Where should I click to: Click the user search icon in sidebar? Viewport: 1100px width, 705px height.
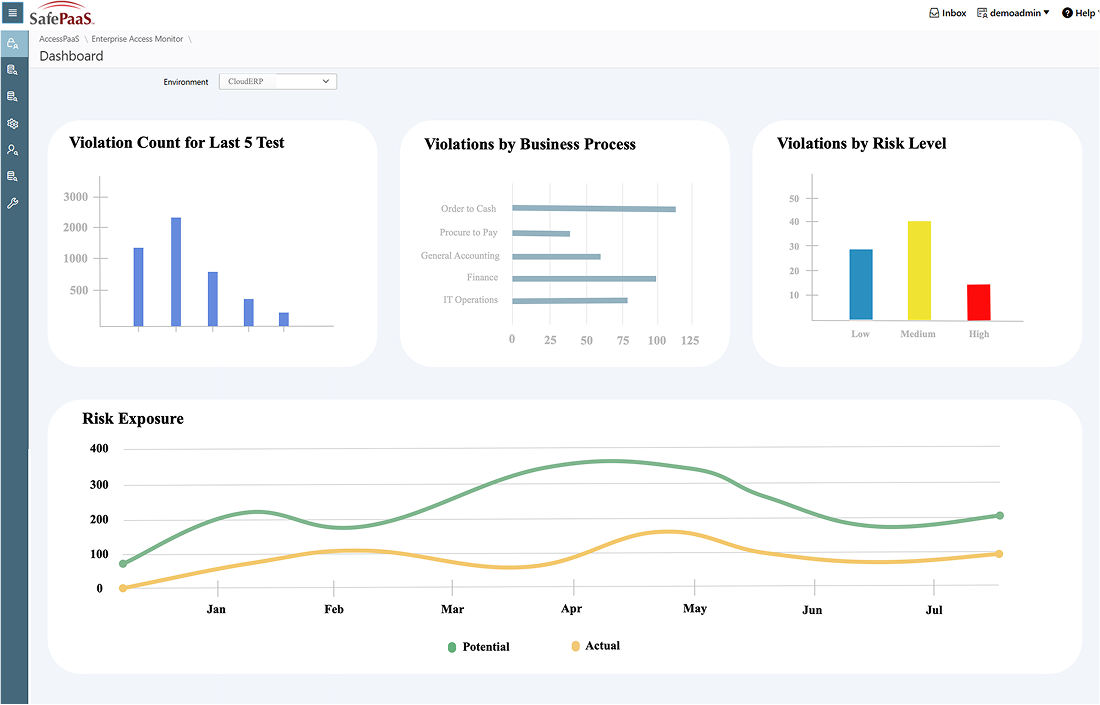click(13, 150)
